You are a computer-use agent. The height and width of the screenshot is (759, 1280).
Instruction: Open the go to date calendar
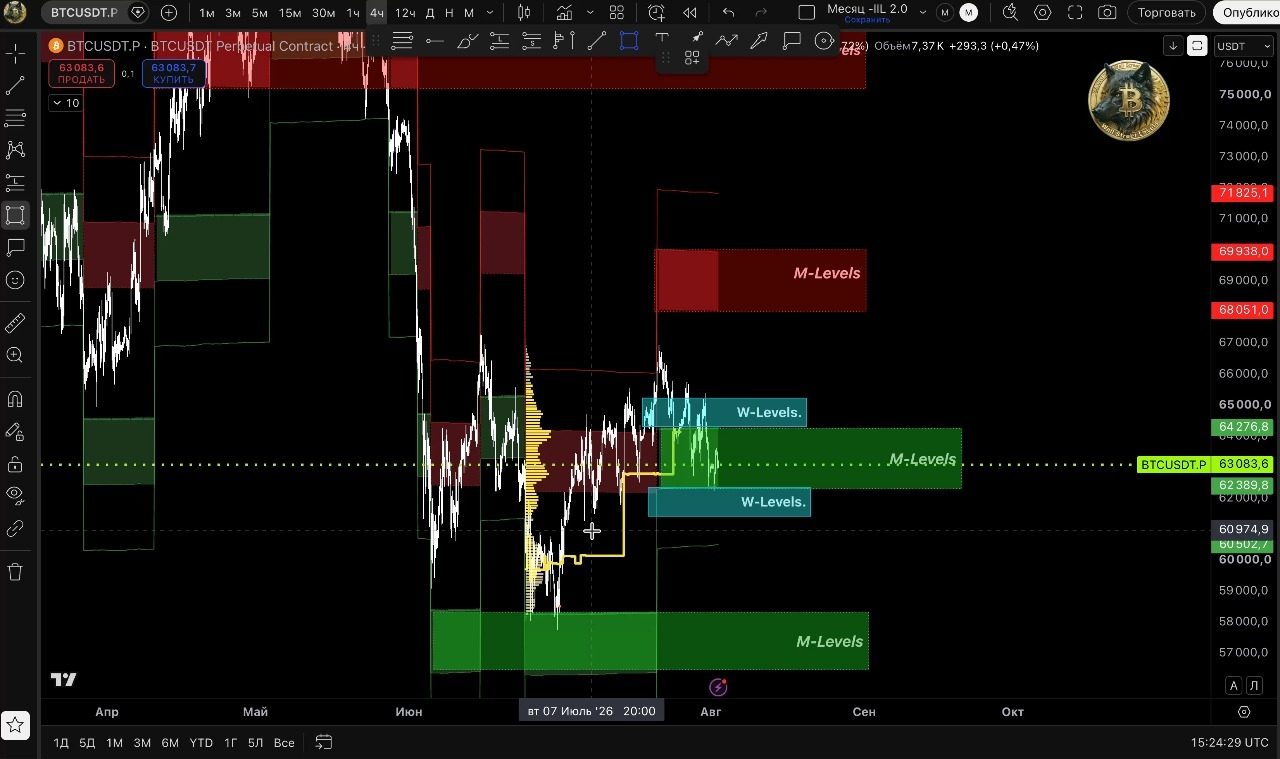point(323,742)
